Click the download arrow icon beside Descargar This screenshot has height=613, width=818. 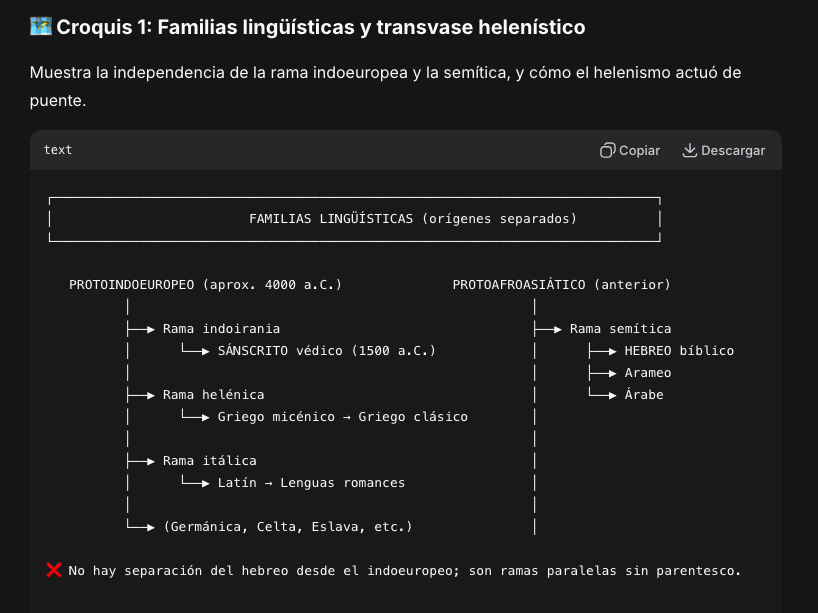coord(690,150)
